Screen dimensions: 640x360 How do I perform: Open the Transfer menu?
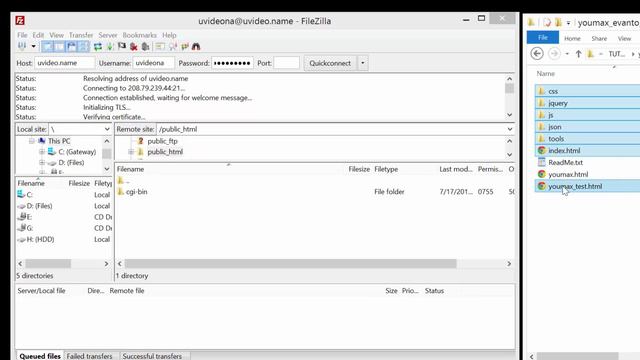81,35
